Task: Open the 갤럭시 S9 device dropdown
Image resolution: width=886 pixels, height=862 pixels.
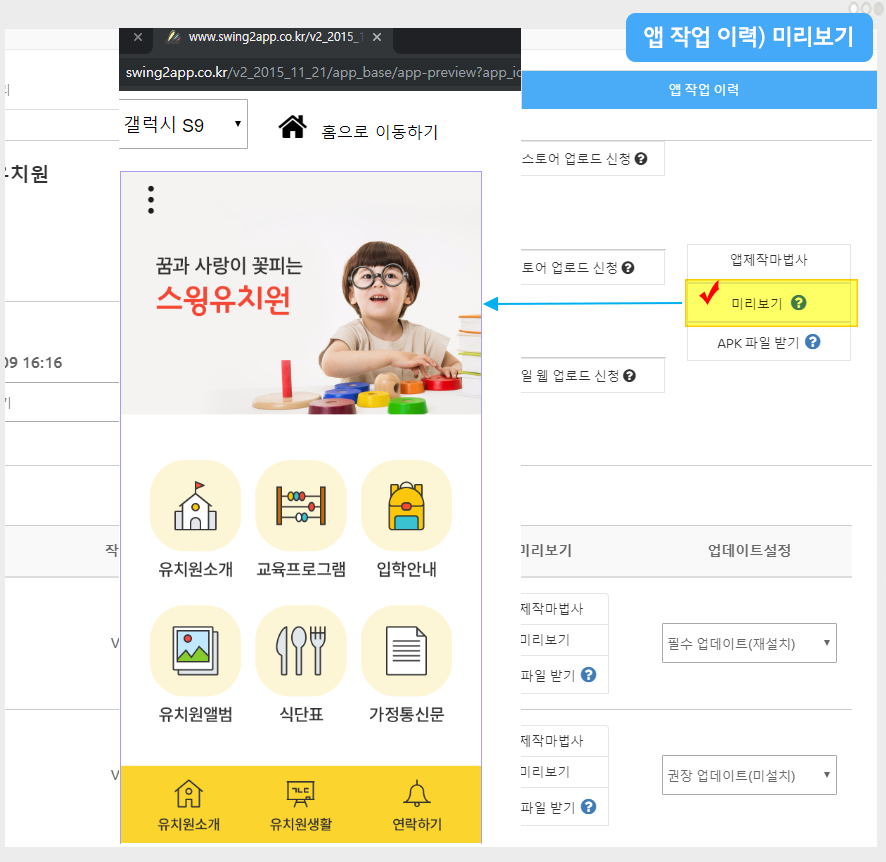Action: pyautogui.click(x=183, y=125)
